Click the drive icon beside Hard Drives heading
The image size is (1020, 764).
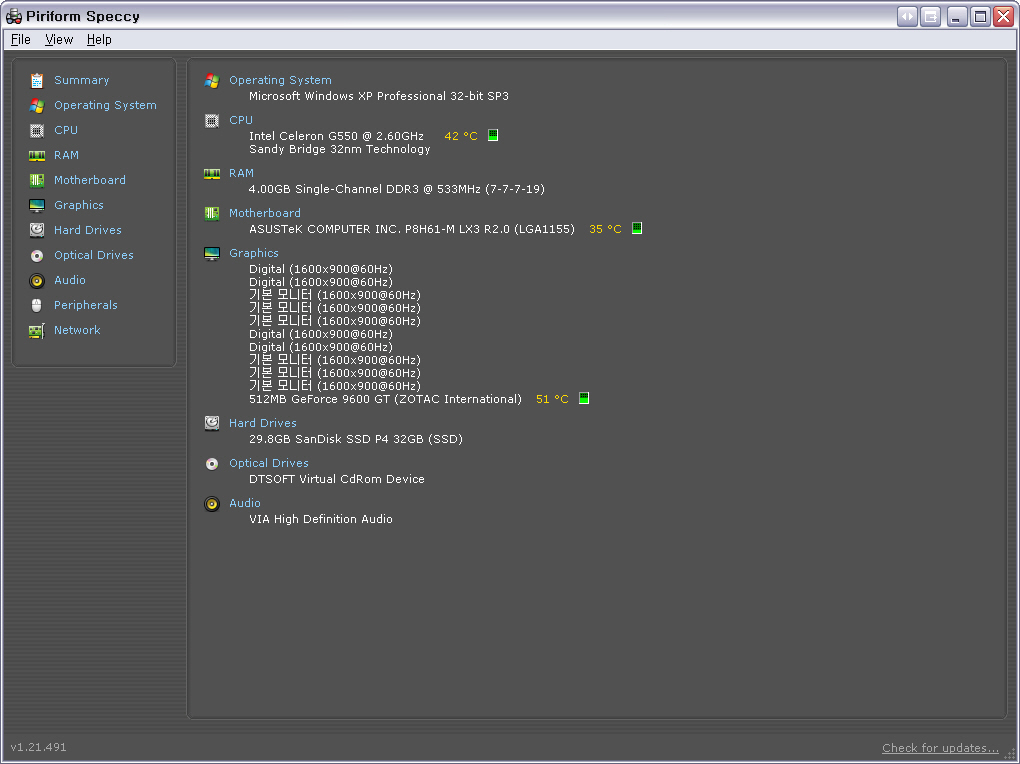(212, 424)
